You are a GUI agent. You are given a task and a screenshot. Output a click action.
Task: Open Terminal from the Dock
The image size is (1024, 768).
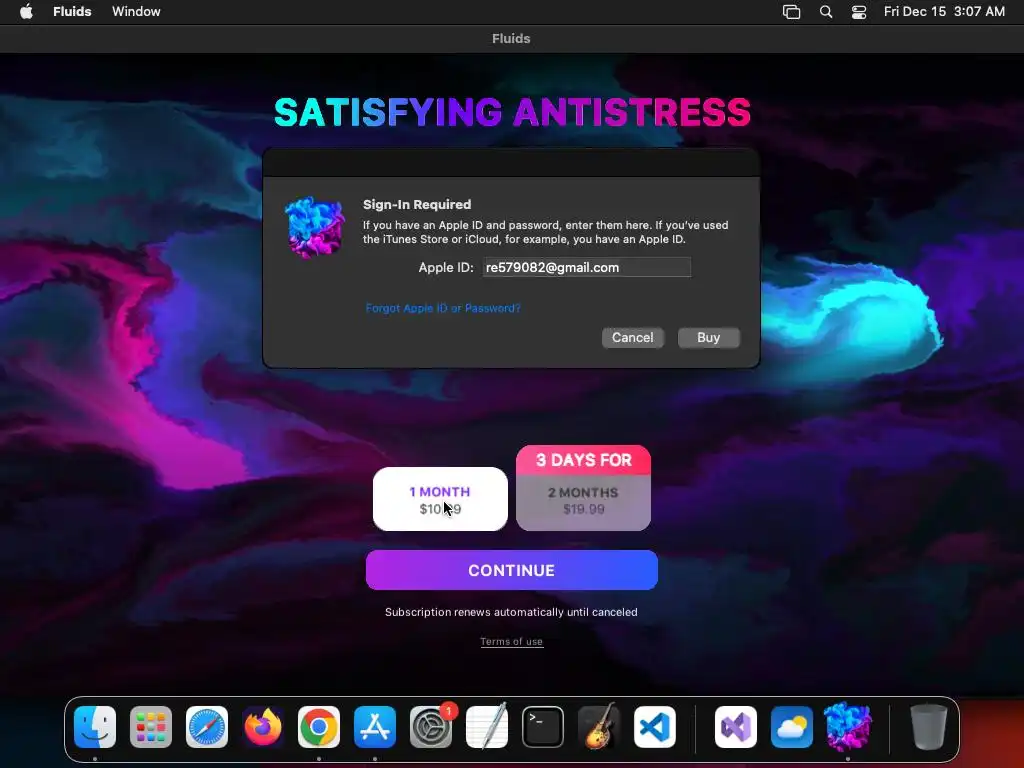[543, 727]
